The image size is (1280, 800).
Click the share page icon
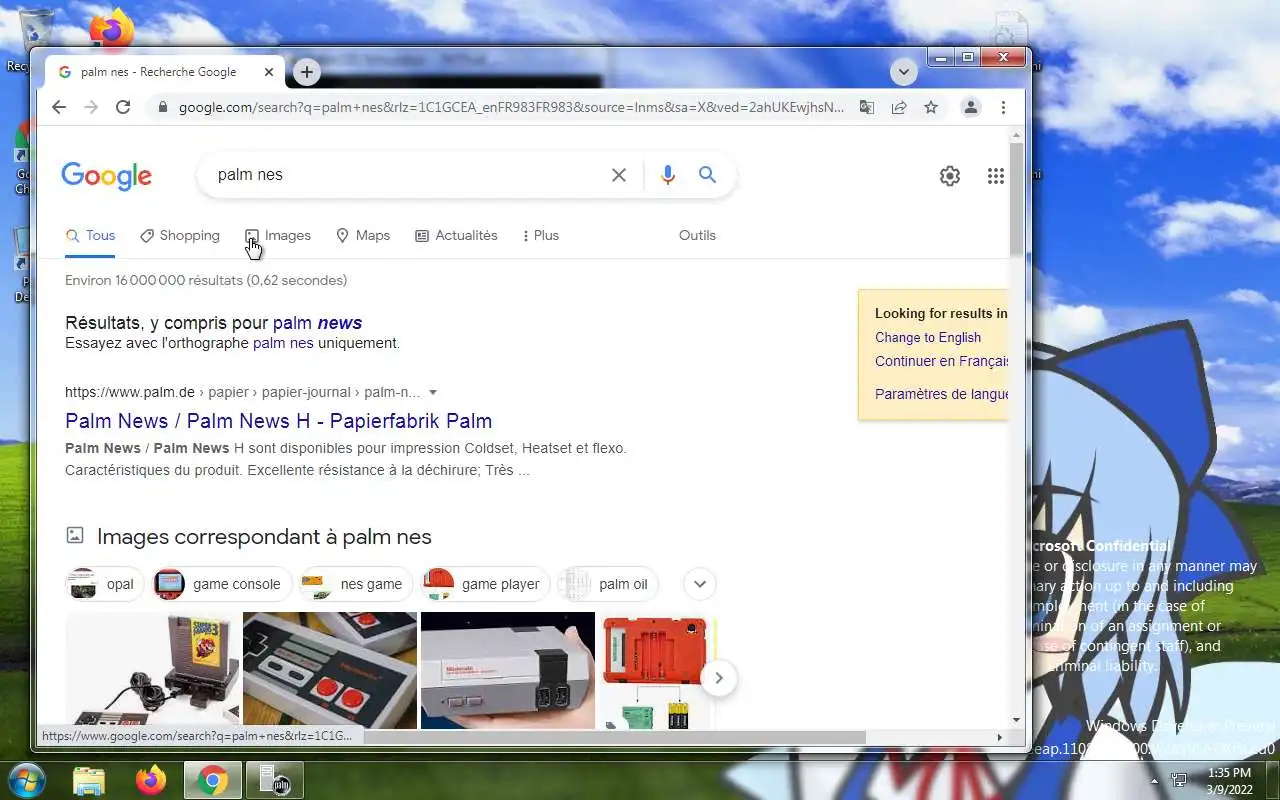tap(899, 107)
